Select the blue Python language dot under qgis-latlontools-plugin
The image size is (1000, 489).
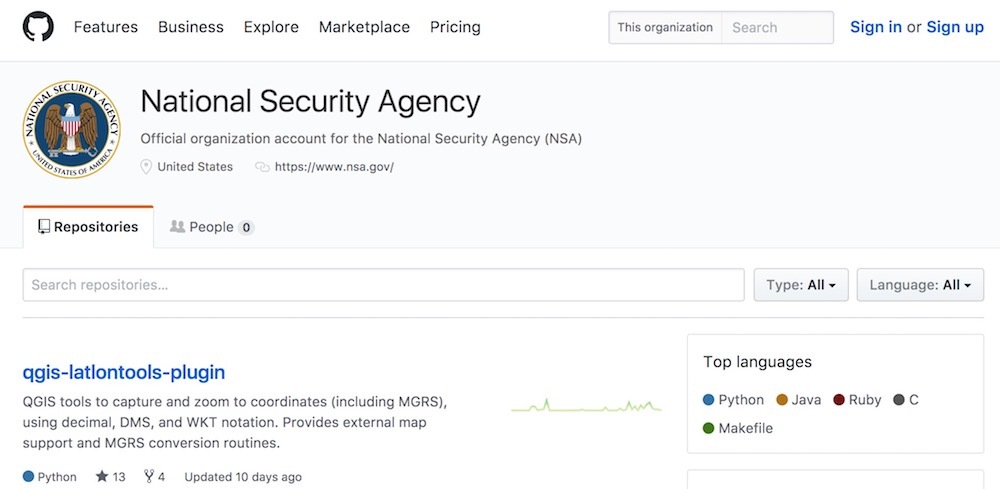click(28, 476)
